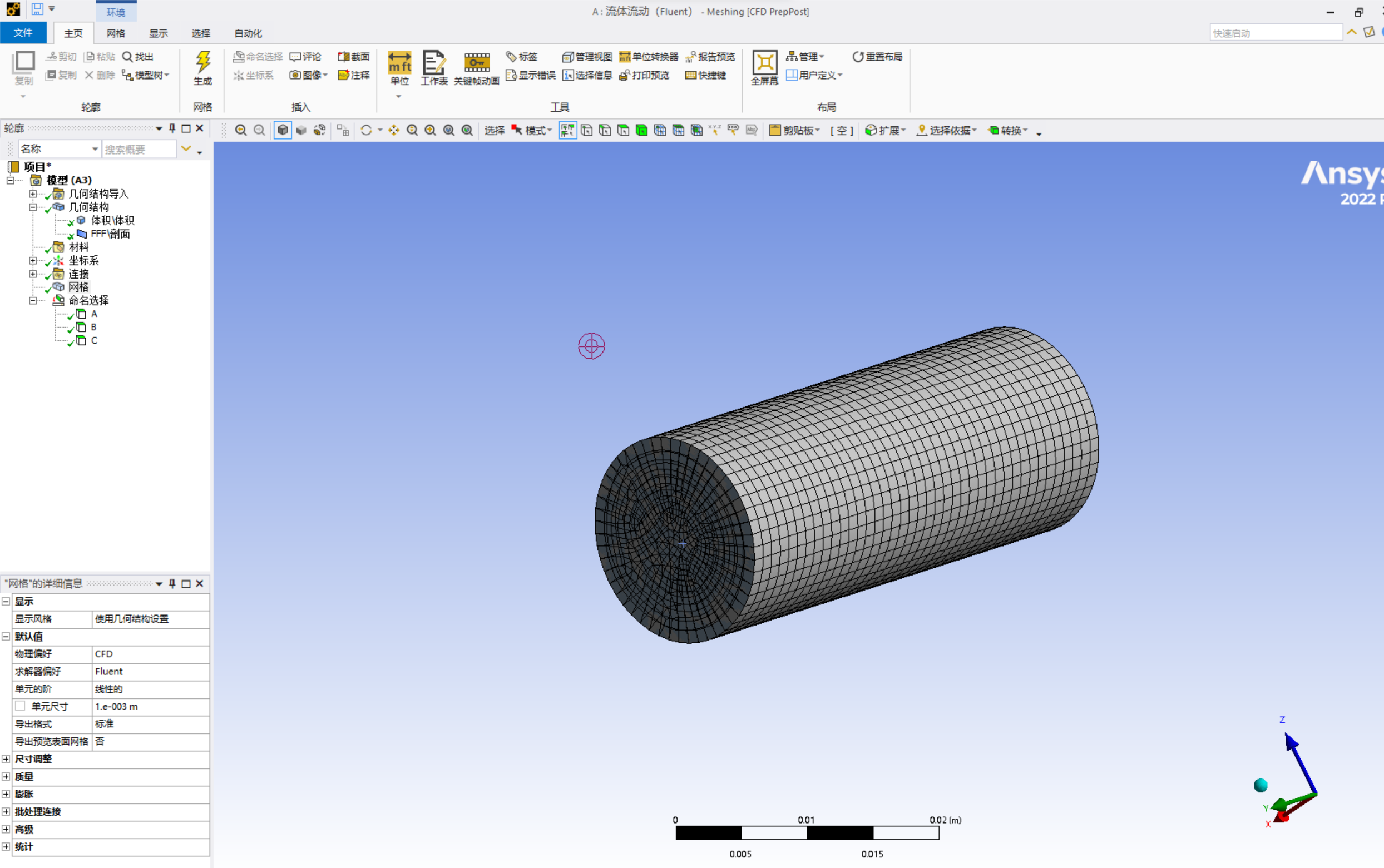Screen dimensions: 1384x868
Task: Open 选择信息 selection information
Action: tap(587, 75)
